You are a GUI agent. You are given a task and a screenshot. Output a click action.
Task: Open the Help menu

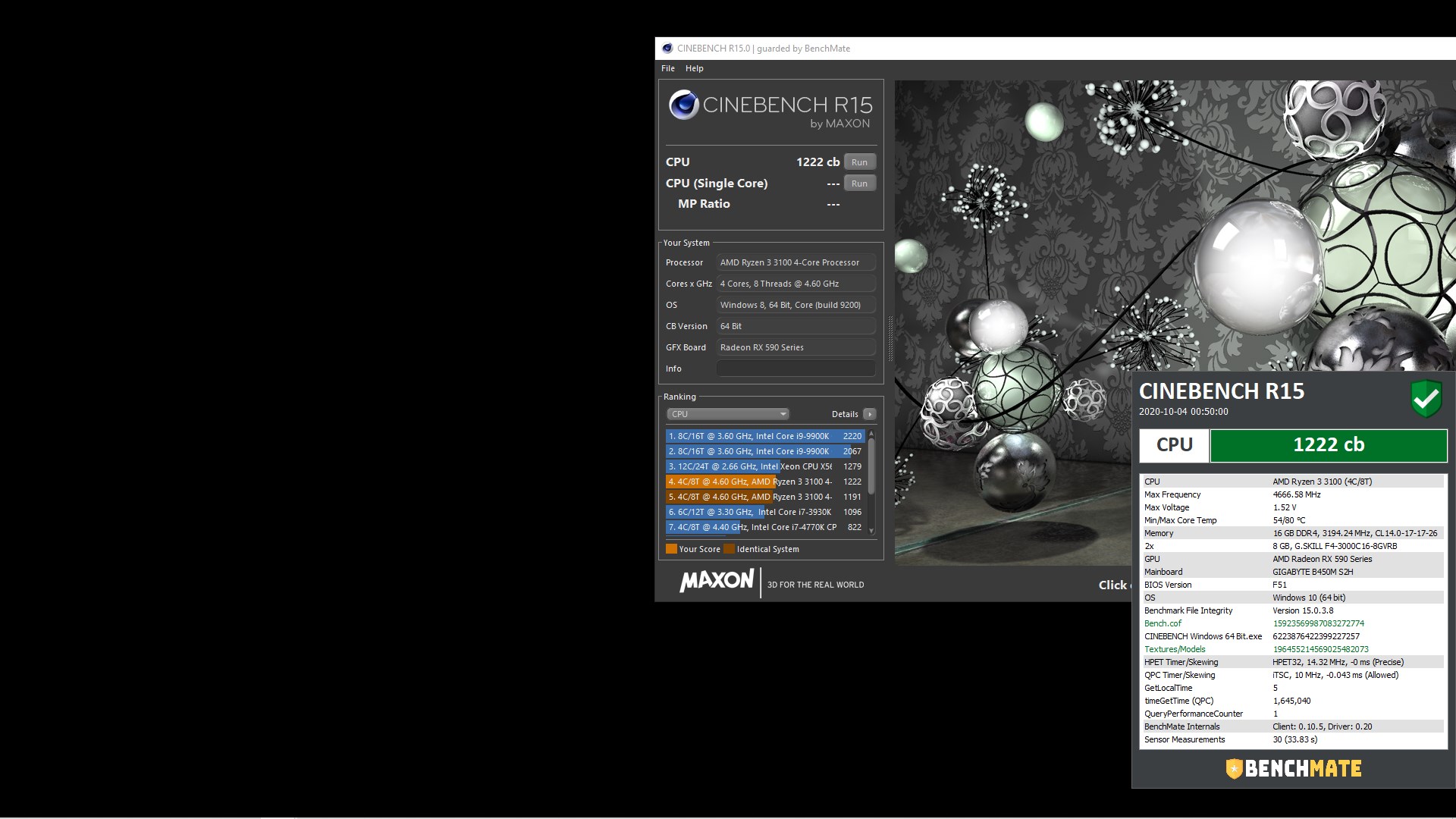coord(694,68)
